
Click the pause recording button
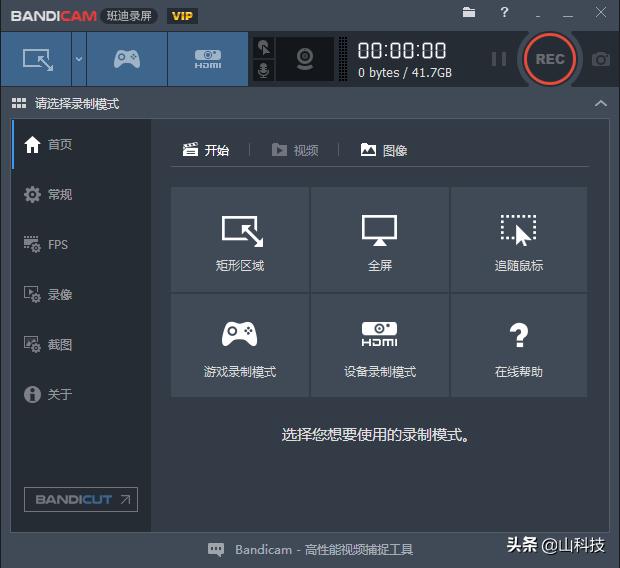499,59
